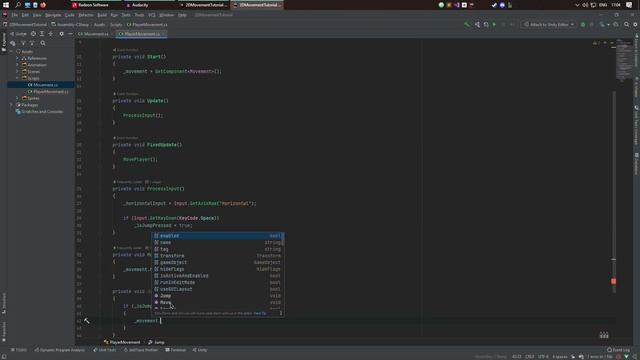Expand the References node

[x=17, y=58]
